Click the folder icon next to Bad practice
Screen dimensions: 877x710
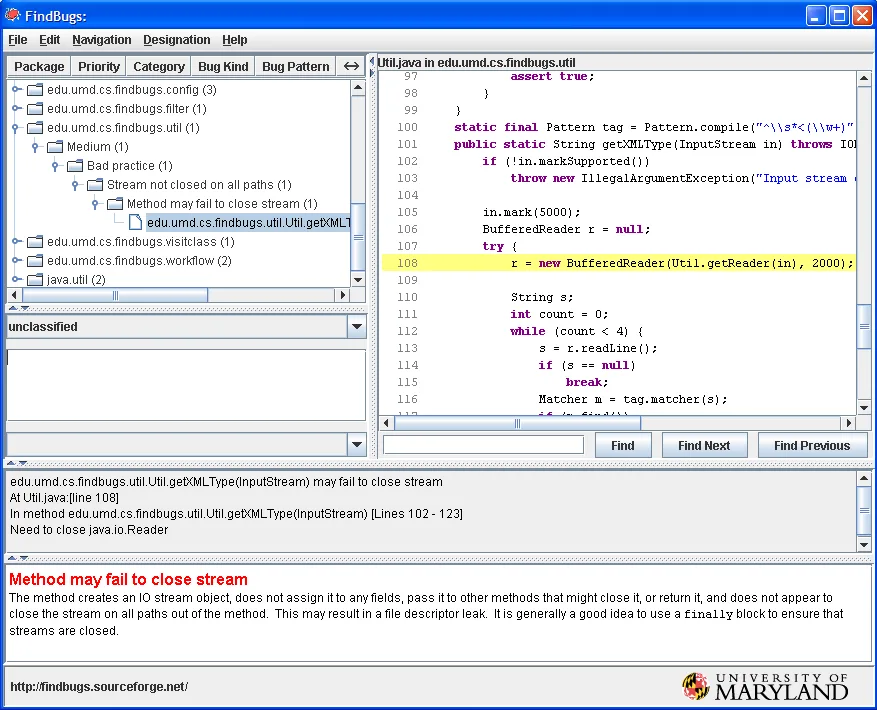click(x=75, y=166)
